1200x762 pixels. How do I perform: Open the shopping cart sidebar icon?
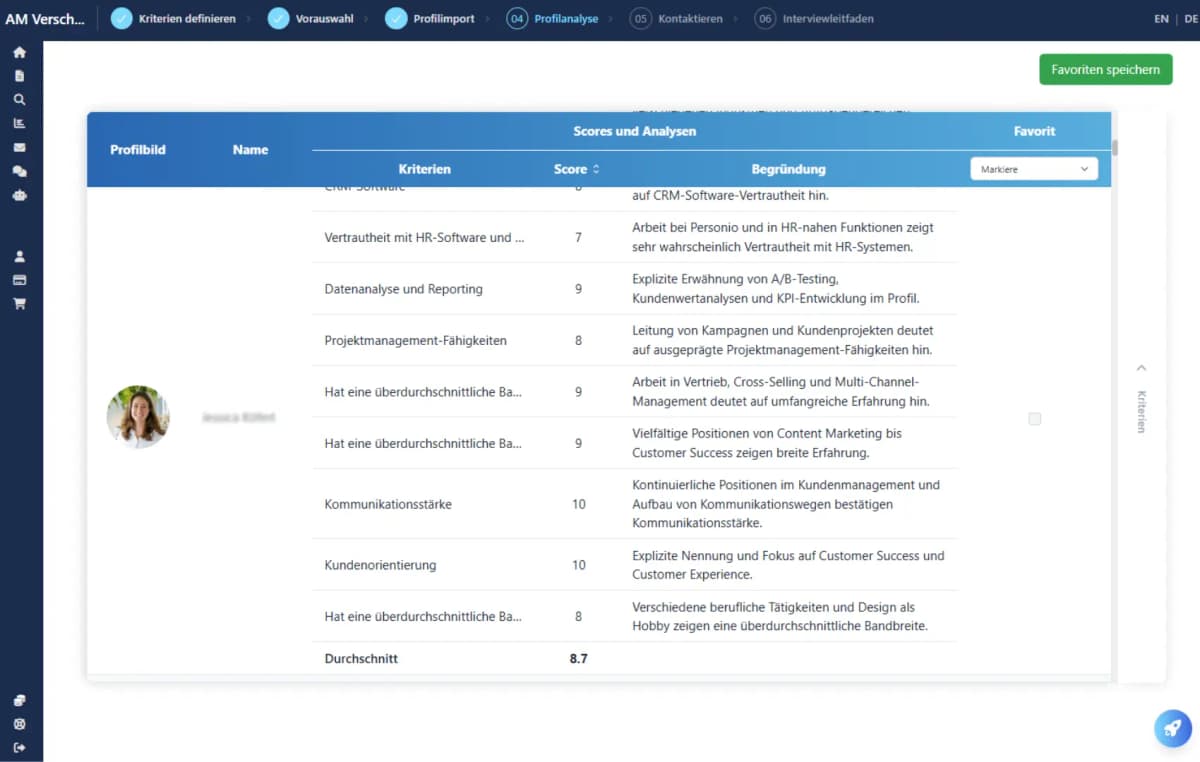pos(19,304)
